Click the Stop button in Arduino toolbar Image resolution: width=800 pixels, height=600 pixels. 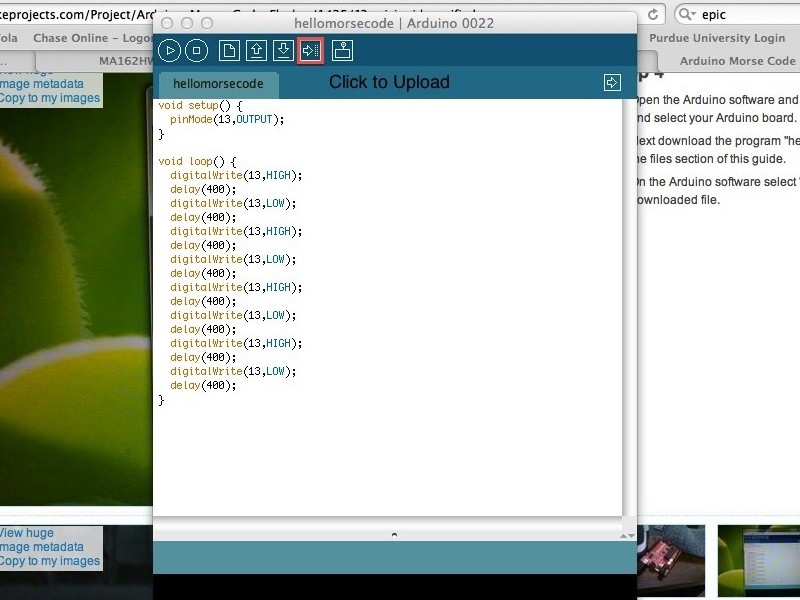tap(196, 51)
